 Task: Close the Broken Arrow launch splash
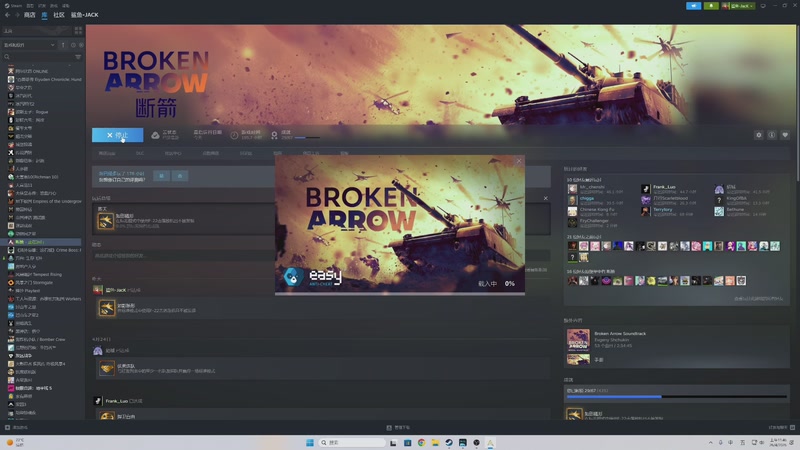[x=519, y=161]
